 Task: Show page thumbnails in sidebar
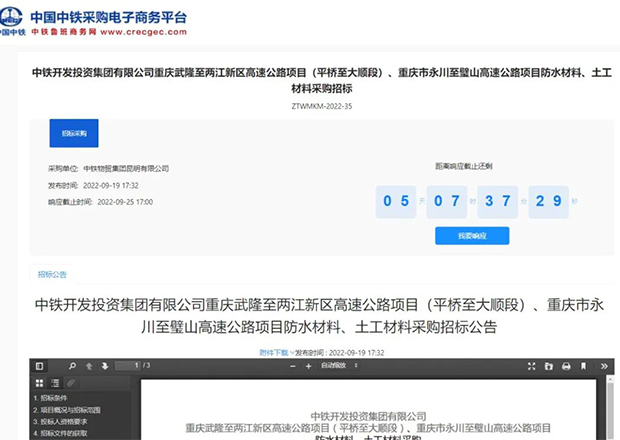click(40, 383)
